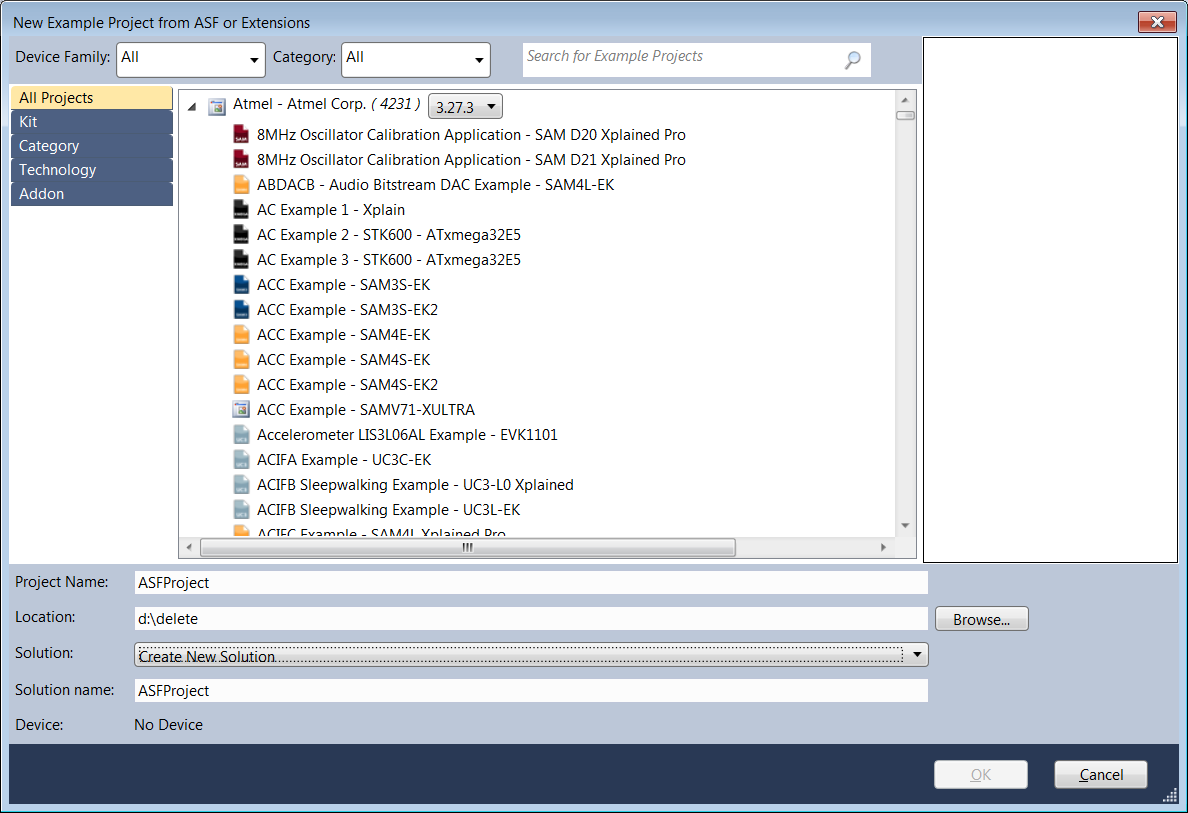Click icon beside ACC Example - SAMV71-XULTRA
This screenshot has height=813, width=1188.
pos(241,410)
